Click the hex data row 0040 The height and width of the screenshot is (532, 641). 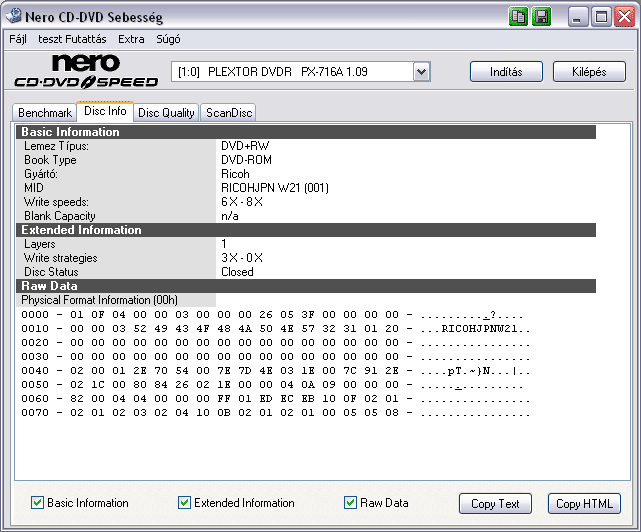(276, 371)
